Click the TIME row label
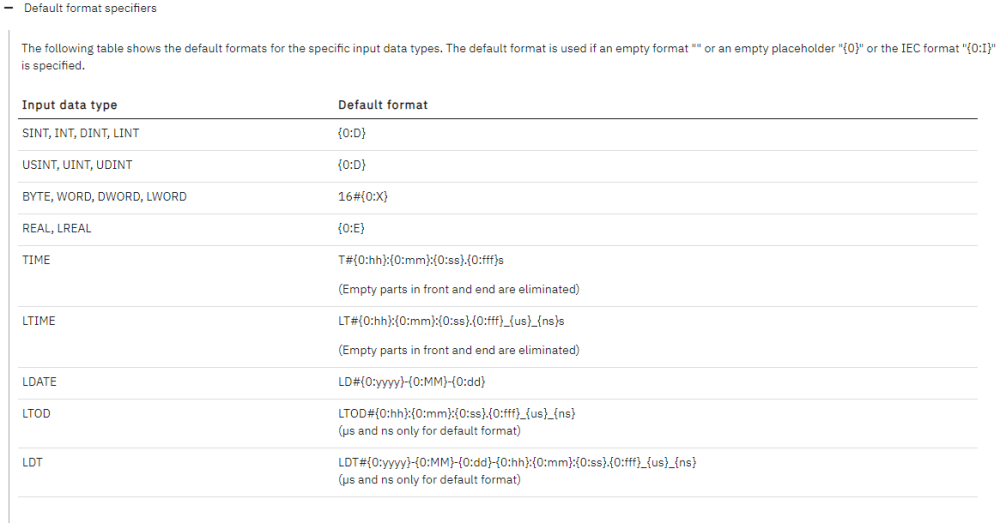 [36, 260]
